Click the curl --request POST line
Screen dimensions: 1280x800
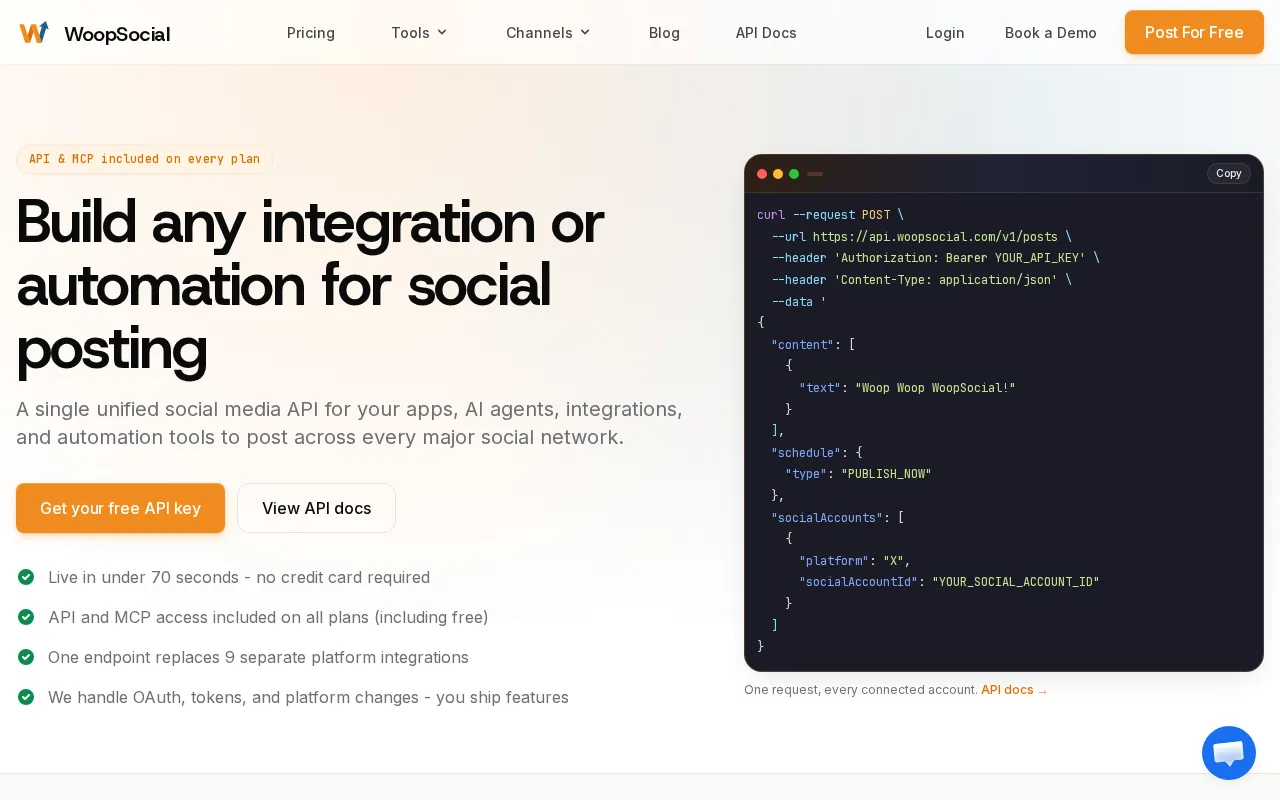830,215
